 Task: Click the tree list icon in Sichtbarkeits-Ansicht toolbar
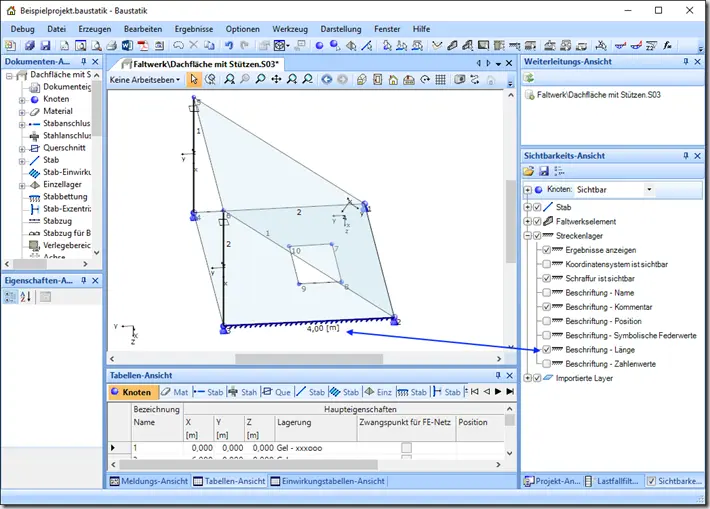click(x=560, y=171)
